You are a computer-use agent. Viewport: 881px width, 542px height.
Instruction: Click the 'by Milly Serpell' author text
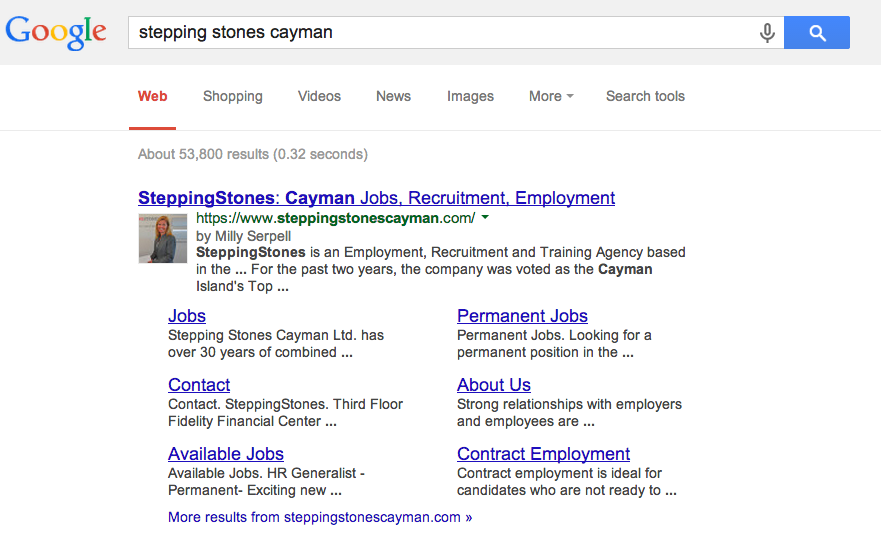click(x=243, y=236)
